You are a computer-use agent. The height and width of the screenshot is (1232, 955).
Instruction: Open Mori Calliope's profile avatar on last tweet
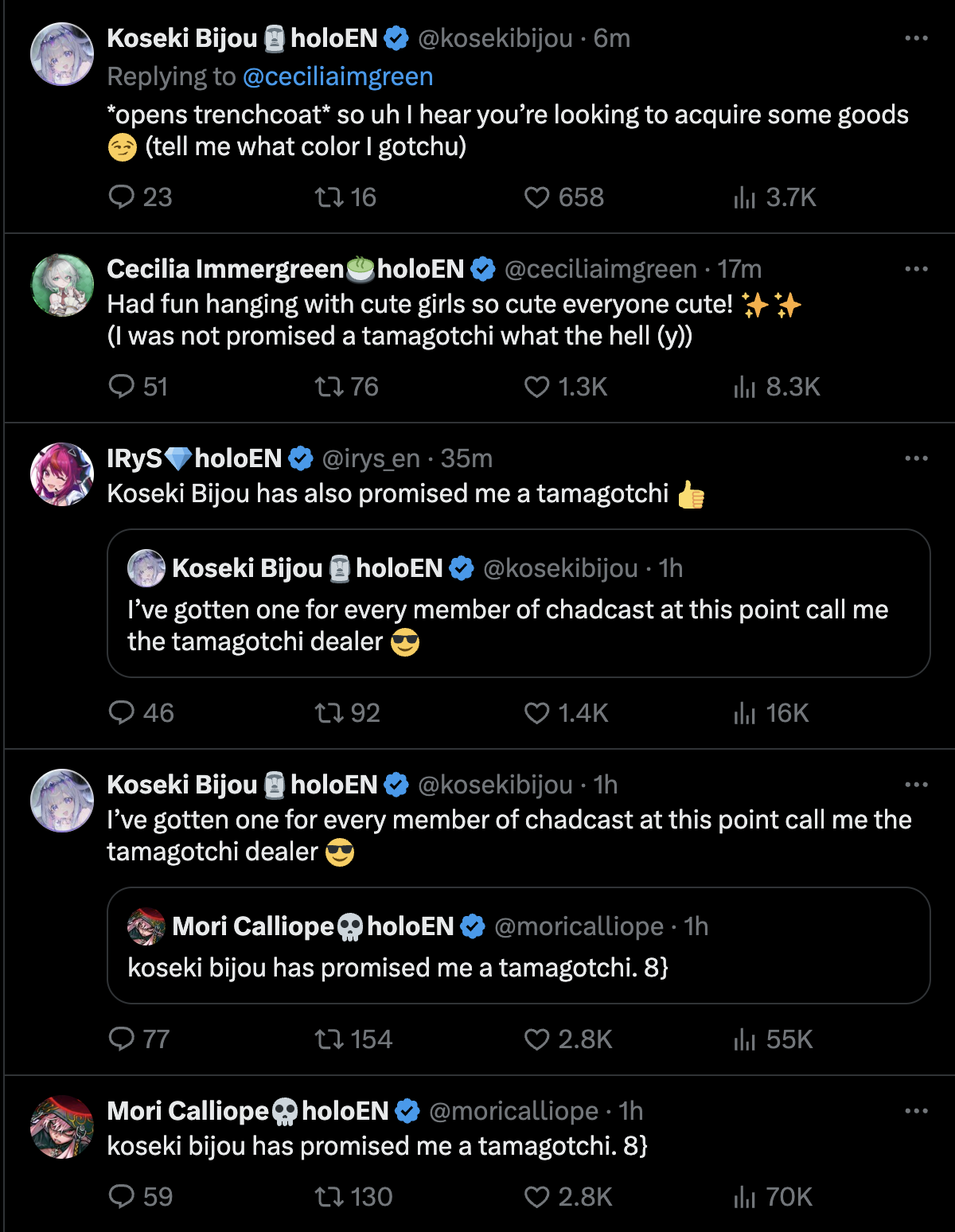click(62, 1127)
